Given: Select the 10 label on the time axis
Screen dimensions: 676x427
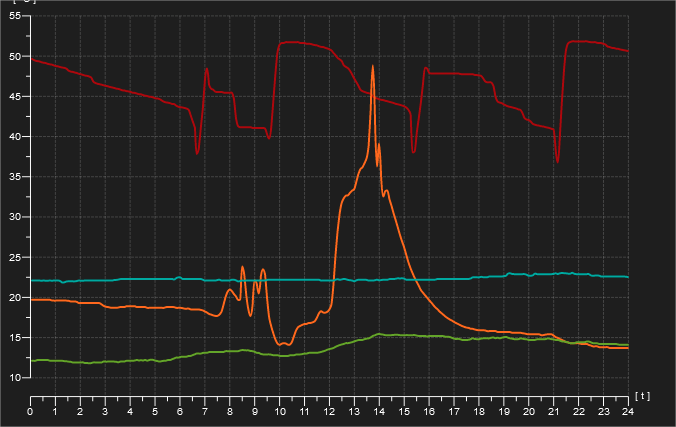Looking at the screenshot, I should (280, 412).
